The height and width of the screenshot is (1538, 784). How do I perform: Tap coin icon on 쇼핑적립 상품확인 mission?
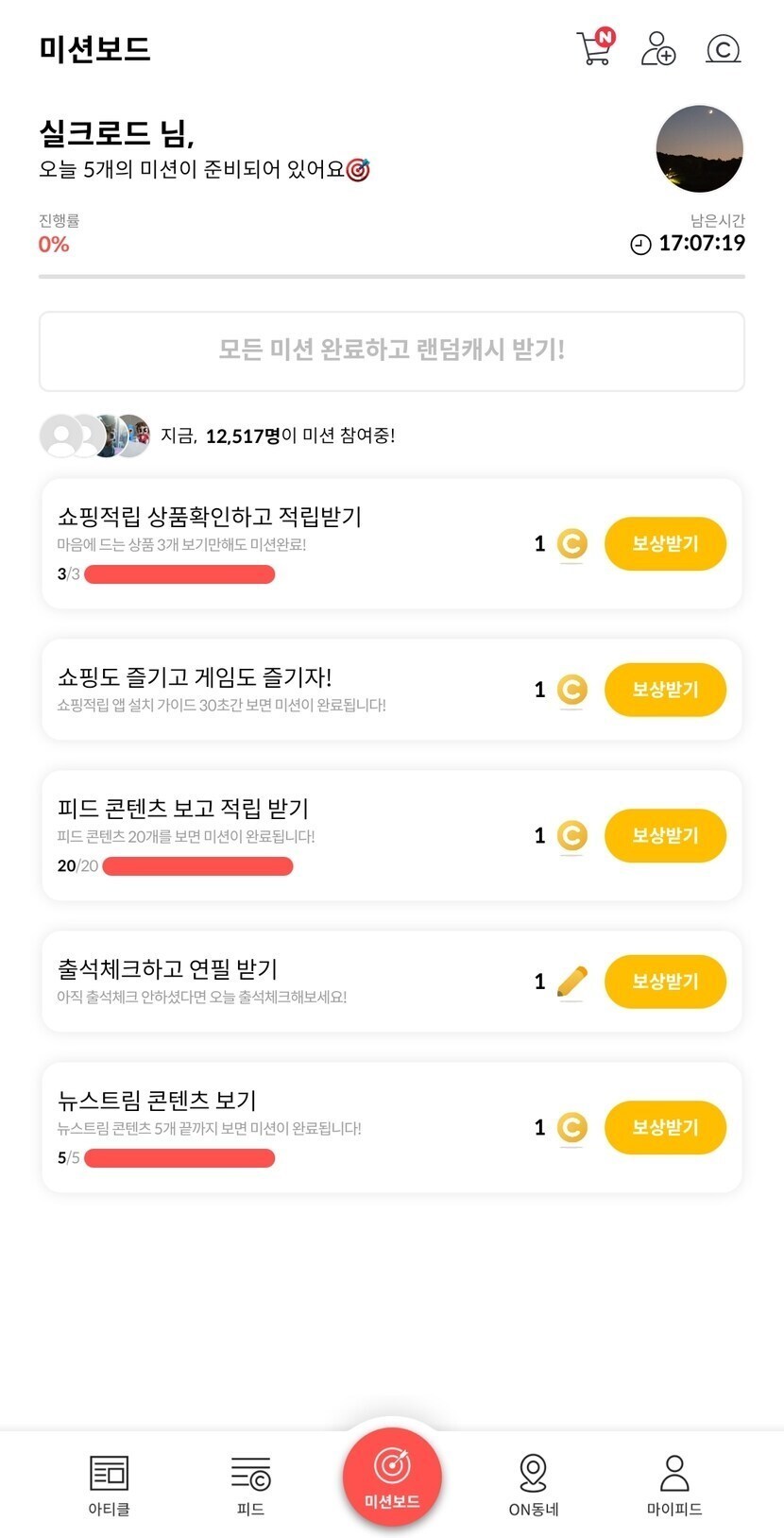point(571,544)
